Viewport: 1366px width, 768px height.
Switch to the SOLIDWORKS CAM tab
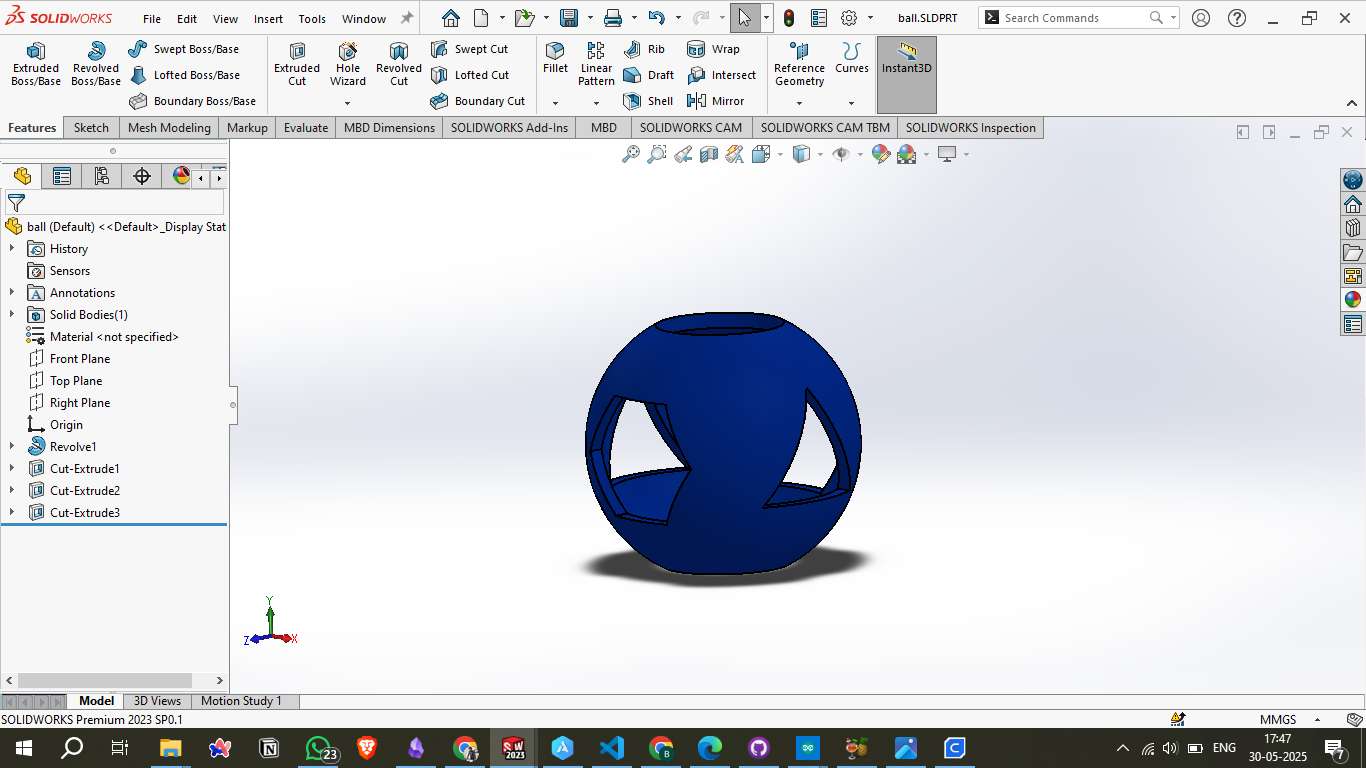pos(691,128)
